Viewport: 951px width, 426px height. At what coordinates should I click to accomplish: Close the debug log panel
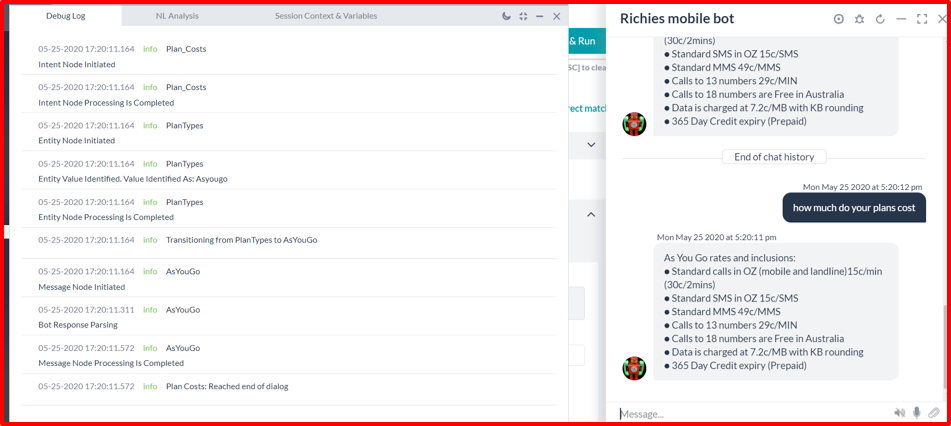(557, 16)
